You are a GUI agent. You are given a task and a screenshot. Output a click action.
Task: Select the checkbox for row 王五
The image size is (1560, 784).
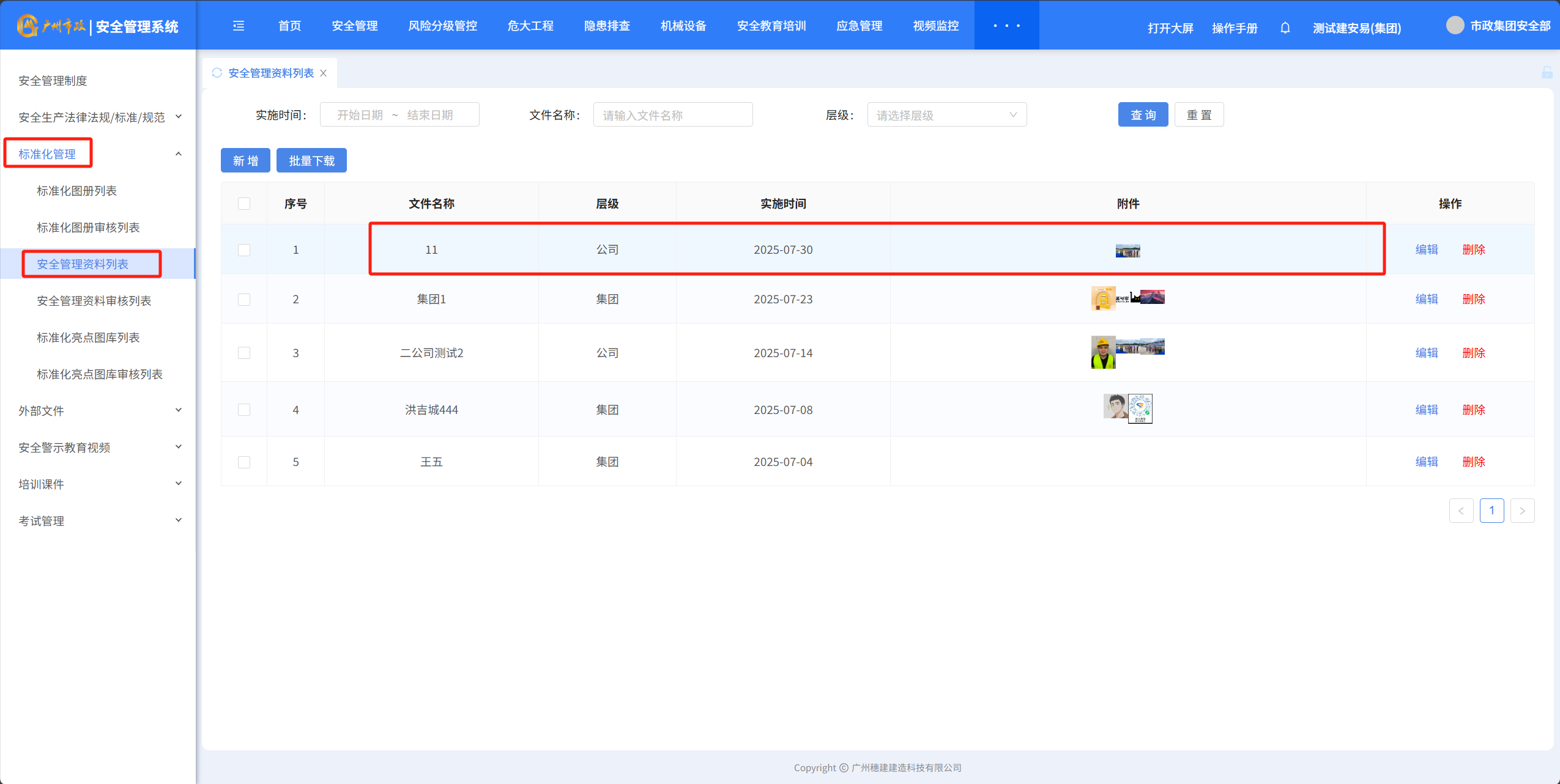(244, 462)
